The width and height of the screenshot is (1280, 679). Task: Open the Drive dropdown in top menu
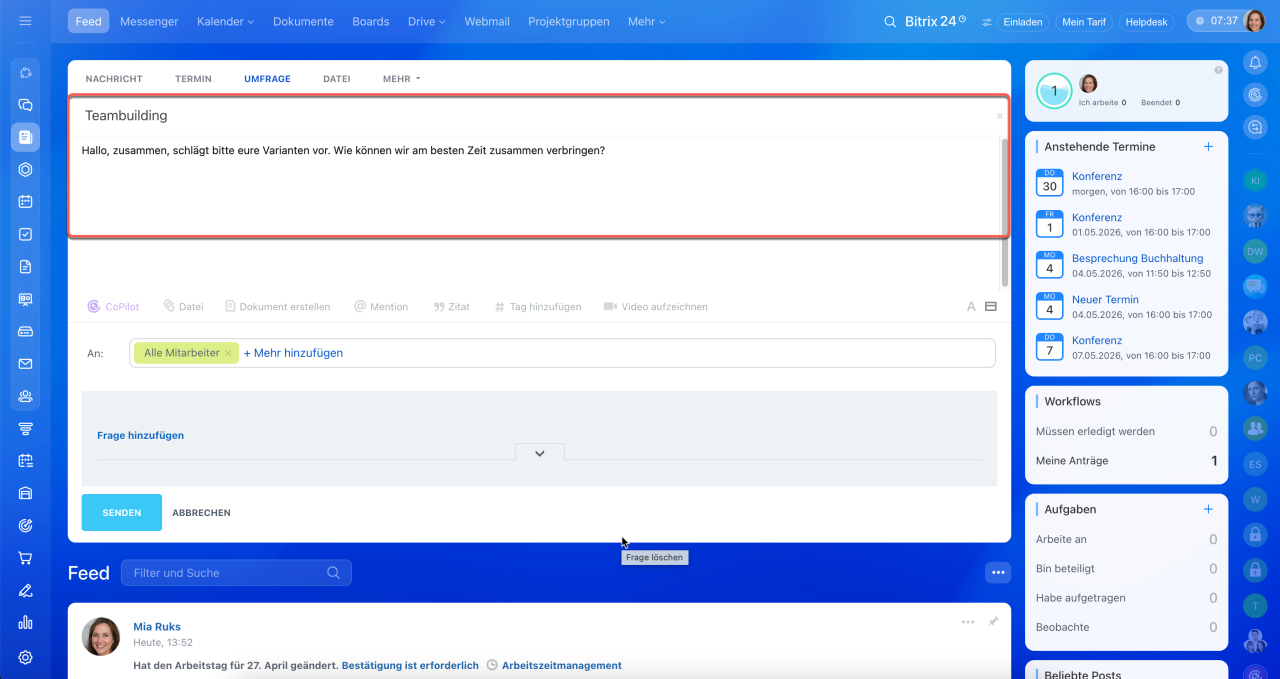pyautogui.click(x=426, y=21)
